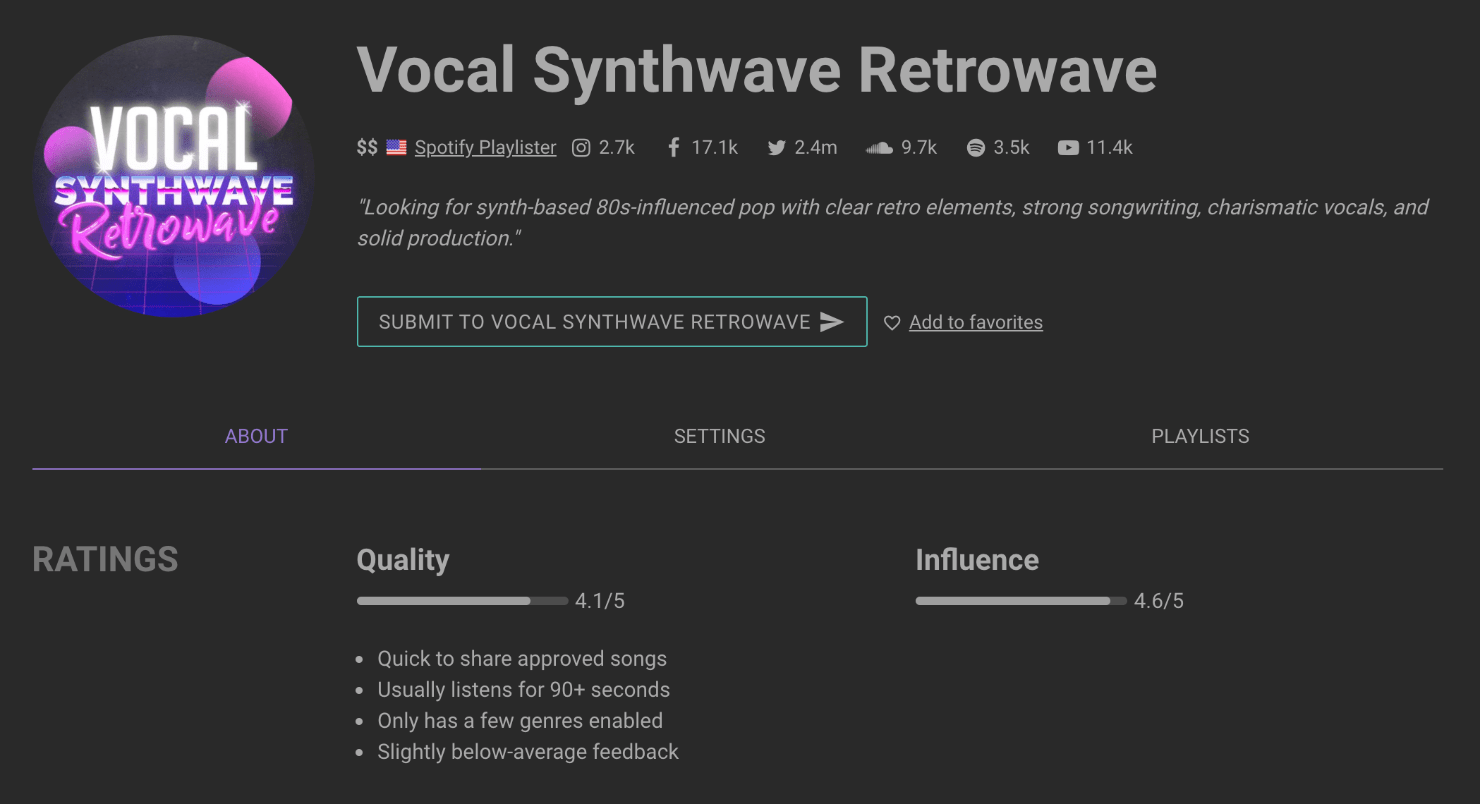Screen dimensions: 1480x804
Task: Click the YouTube icon showing 11.4k
Action: 1067,147
